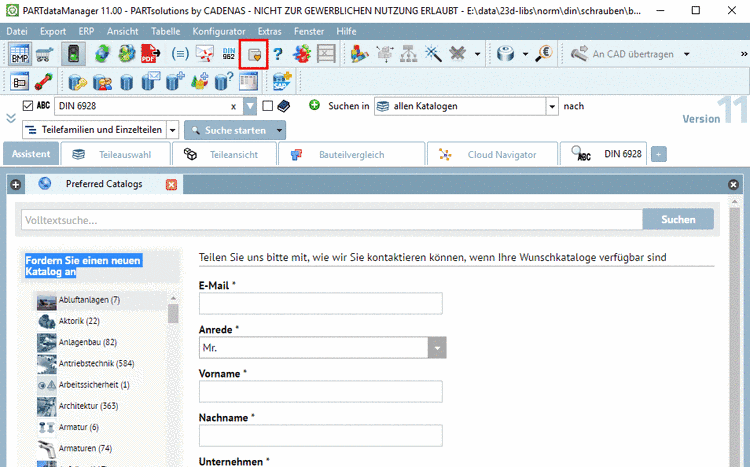The image size is (750, 467).
Task: Click the database with key icon
Action: (x=77, y=82)
